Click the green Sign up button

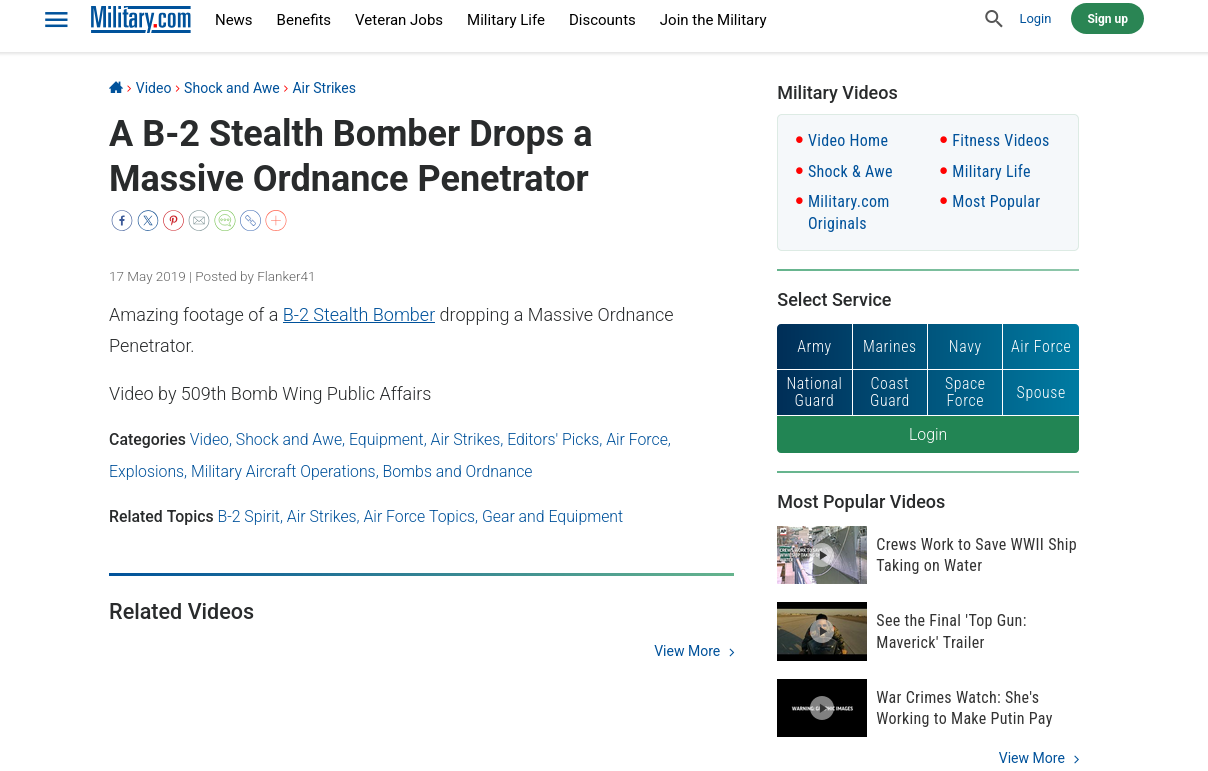[x=1107, y=19]
